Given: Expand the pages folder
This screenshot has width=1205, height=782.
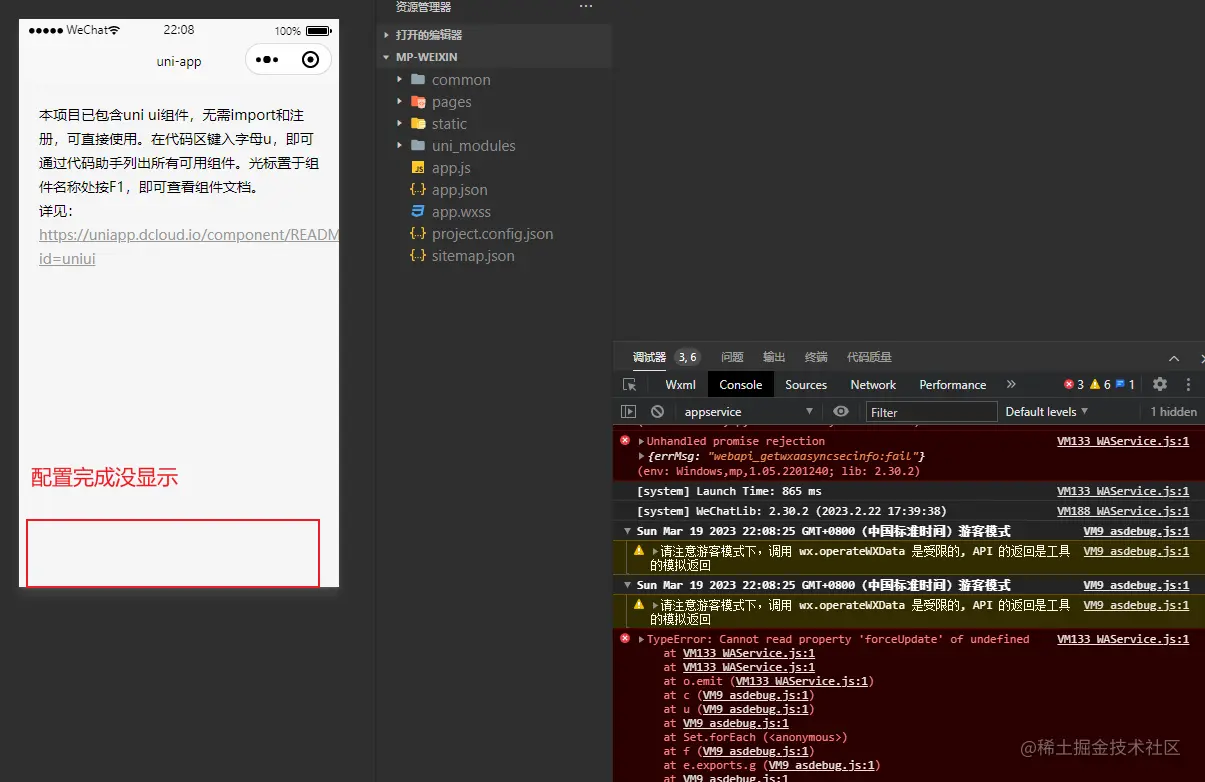Looking at the screenshot, I should pyautogui.click(x=451, y=102).
